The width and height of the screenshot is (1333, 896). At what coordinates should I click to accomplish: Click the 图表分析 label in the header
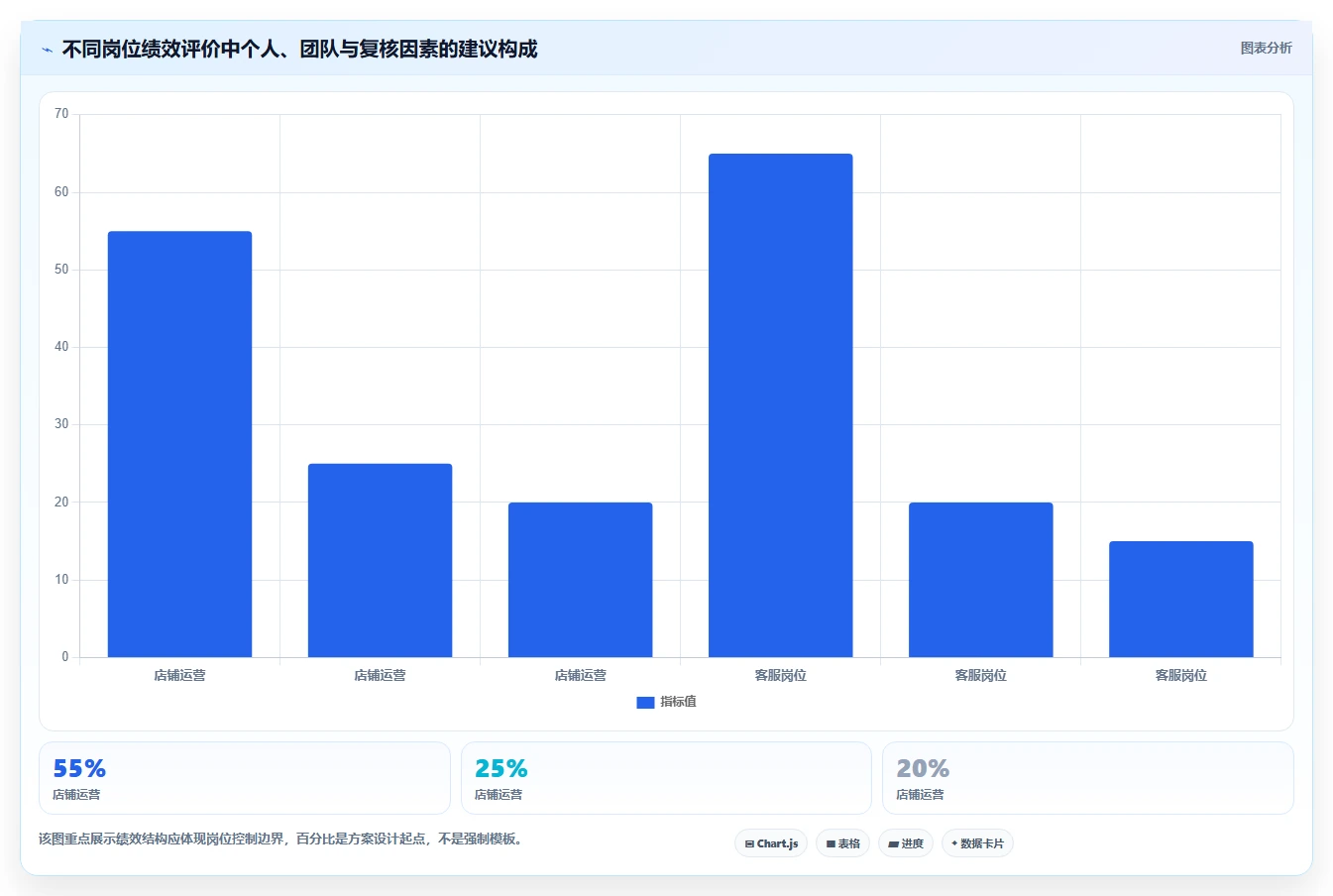(x=1266, y=48)
